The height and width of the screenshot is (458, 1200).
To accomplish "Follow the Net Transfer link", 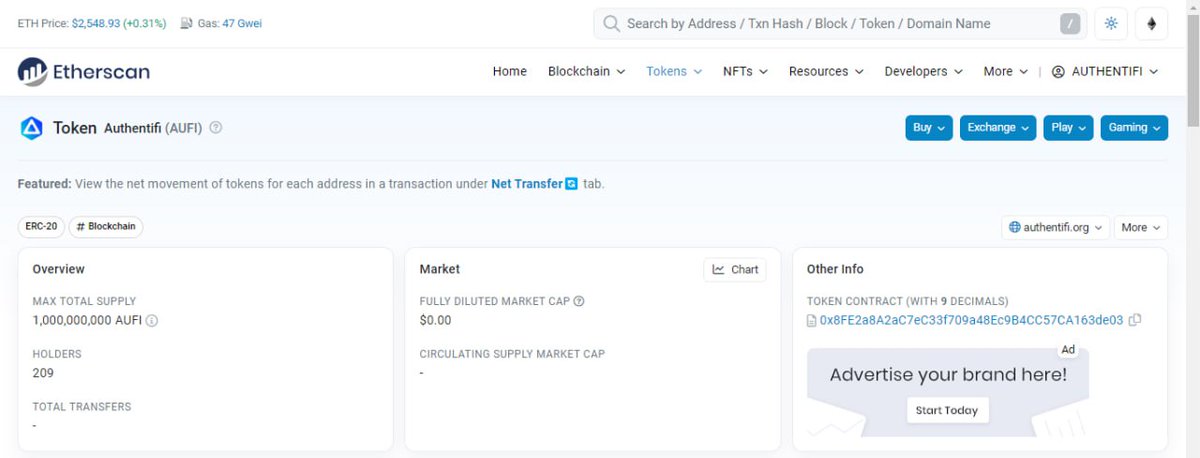I will 527,184.
